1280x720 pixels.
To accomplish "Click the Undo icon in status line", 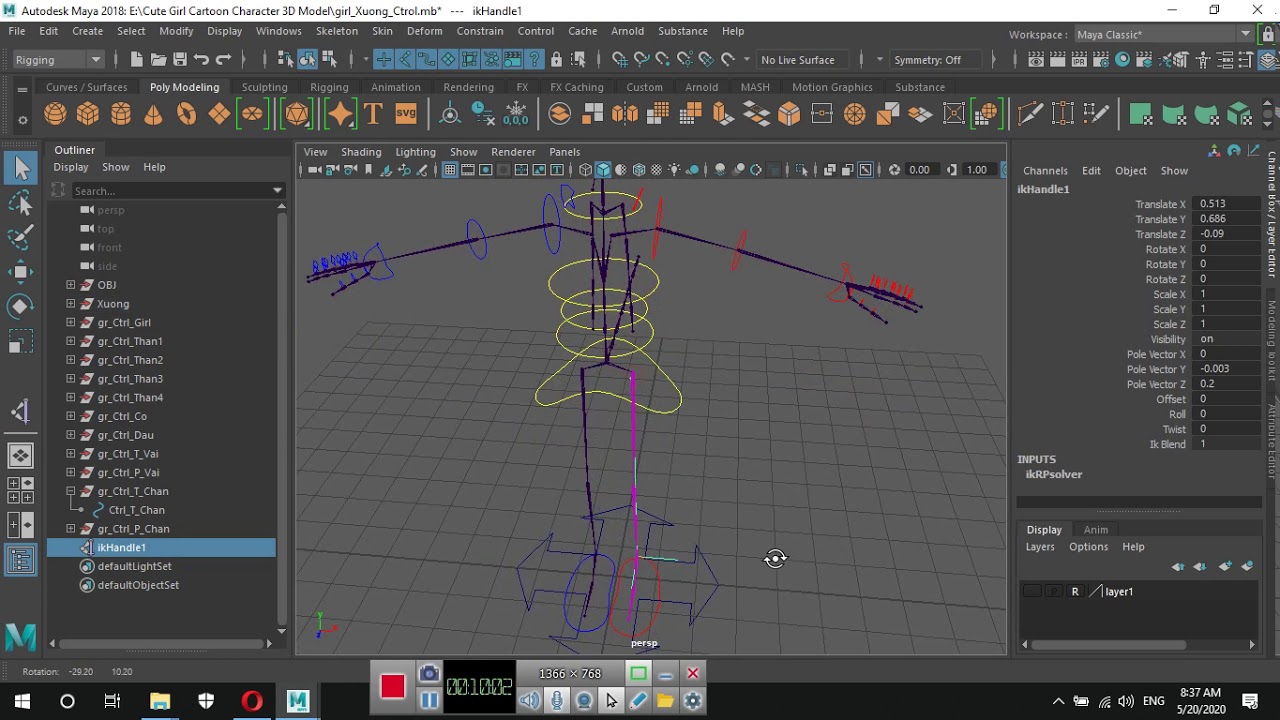I will [x=202, y=60].
